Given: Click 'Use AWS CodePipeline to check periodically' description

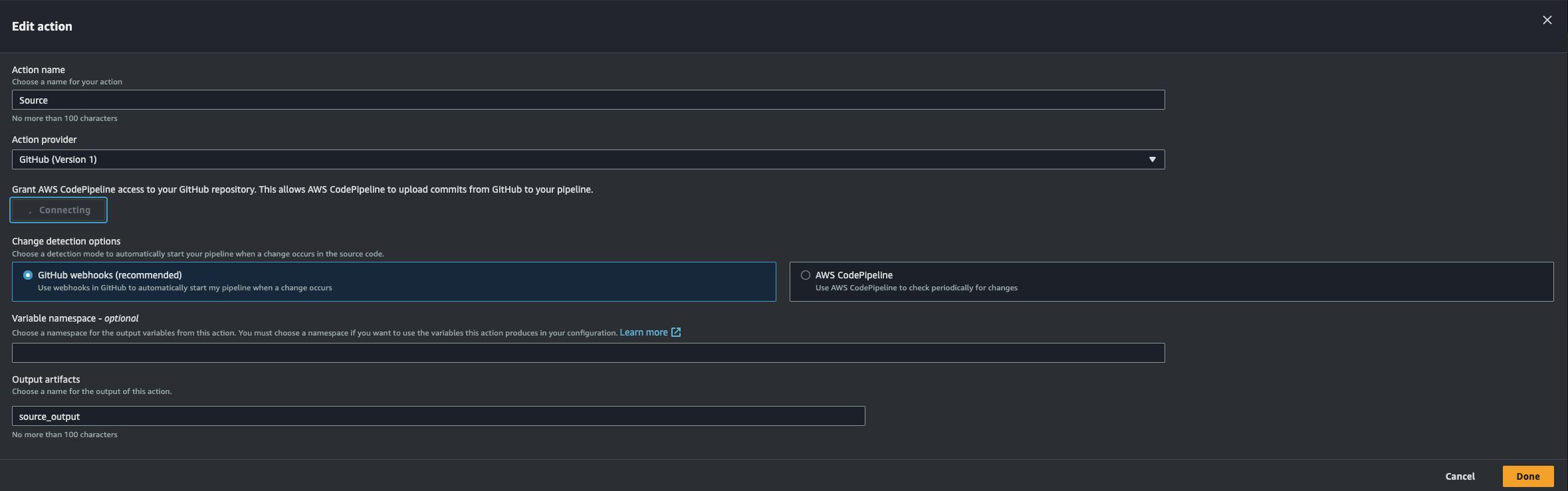Looking at the screenshot, I should click(917, 288).
